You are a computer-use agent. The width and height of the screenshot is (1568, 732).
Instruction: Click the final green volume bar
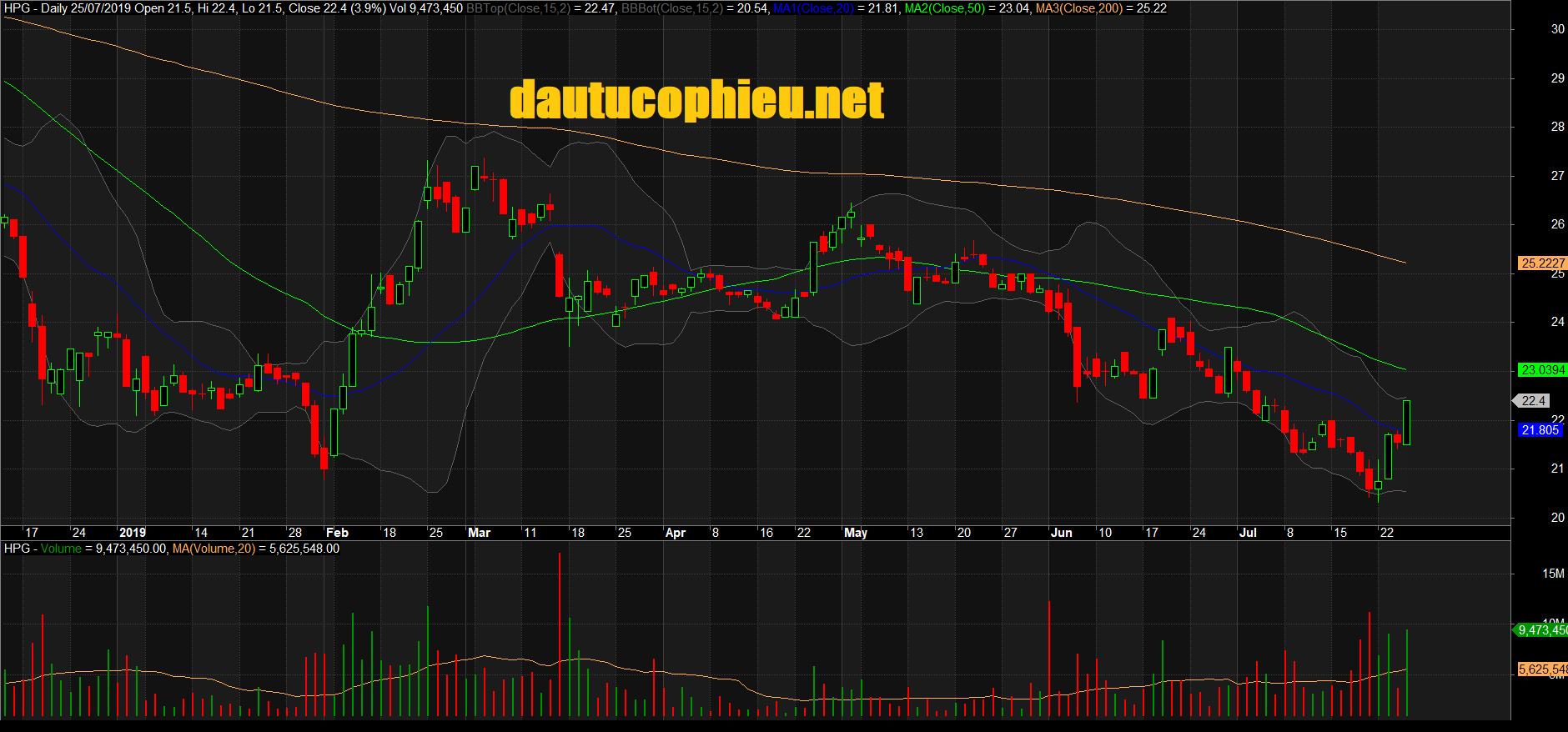click(x=1407, y=673)
